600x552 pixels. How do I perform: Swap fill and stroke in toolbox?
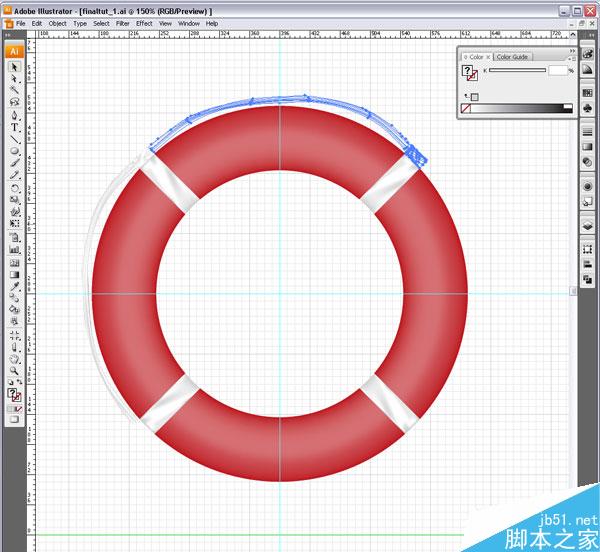tap(19, 382)
